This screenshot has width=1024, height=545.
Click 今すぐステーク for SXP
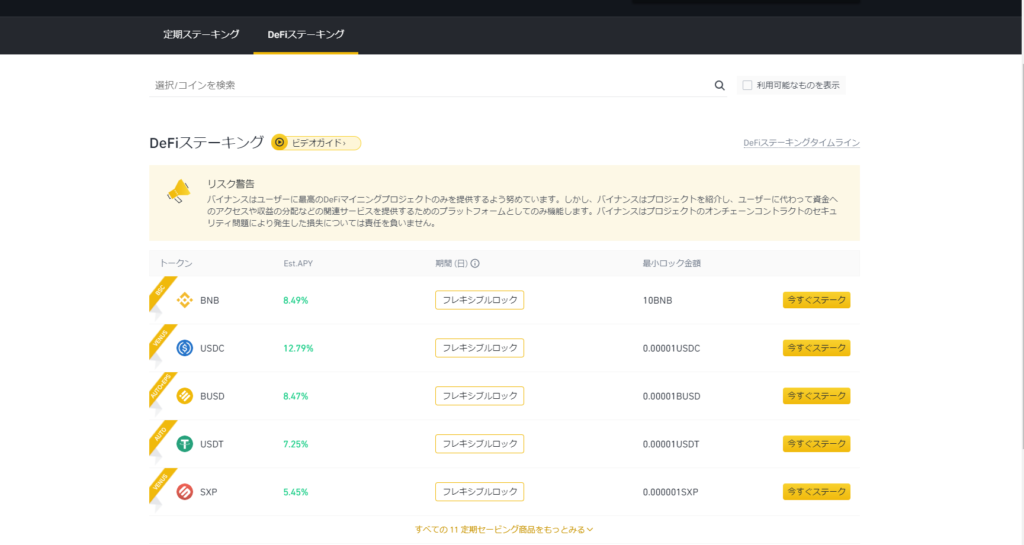pos(816,491)
